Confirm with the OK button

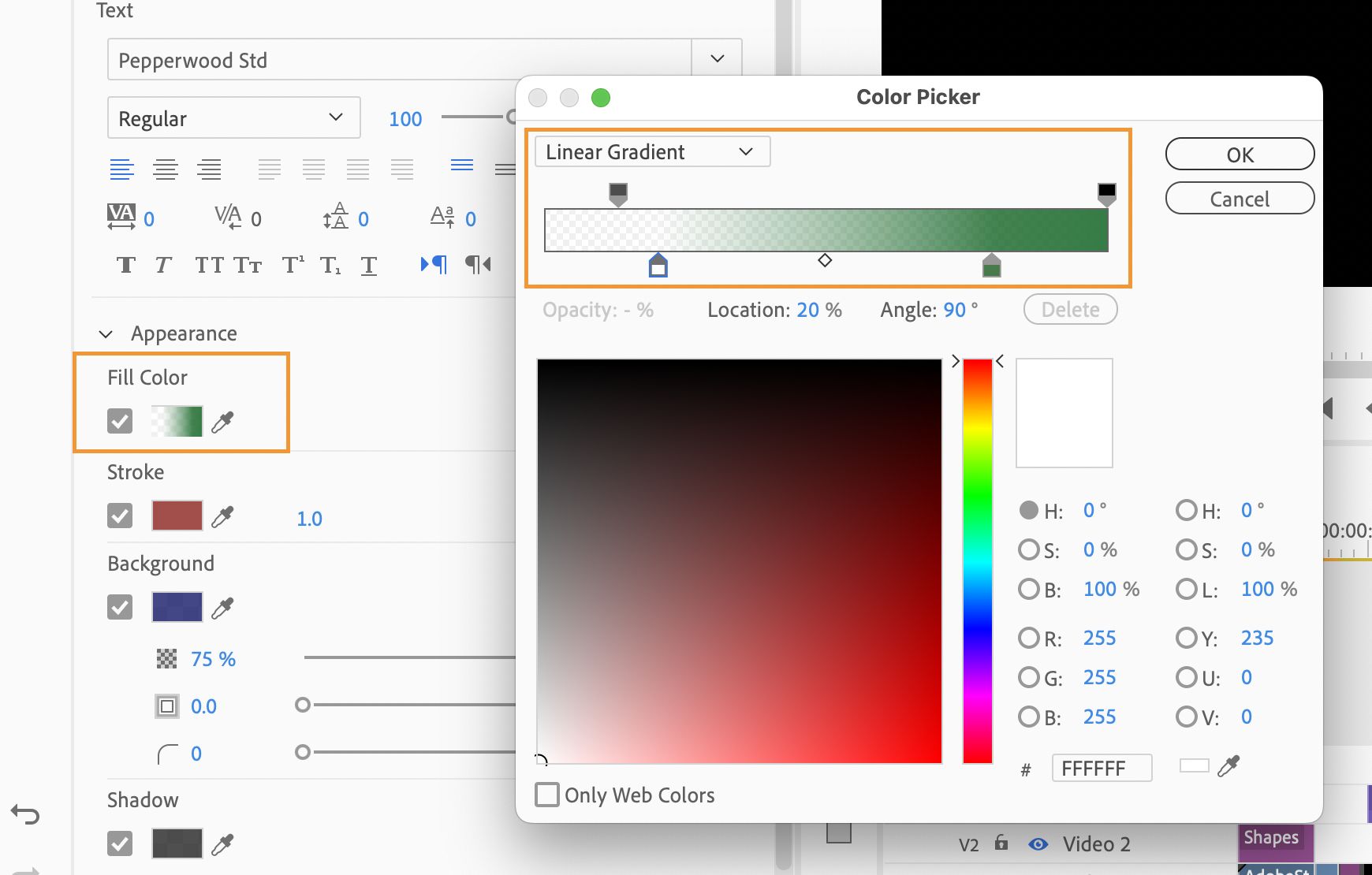click(x=1239, y=155)
